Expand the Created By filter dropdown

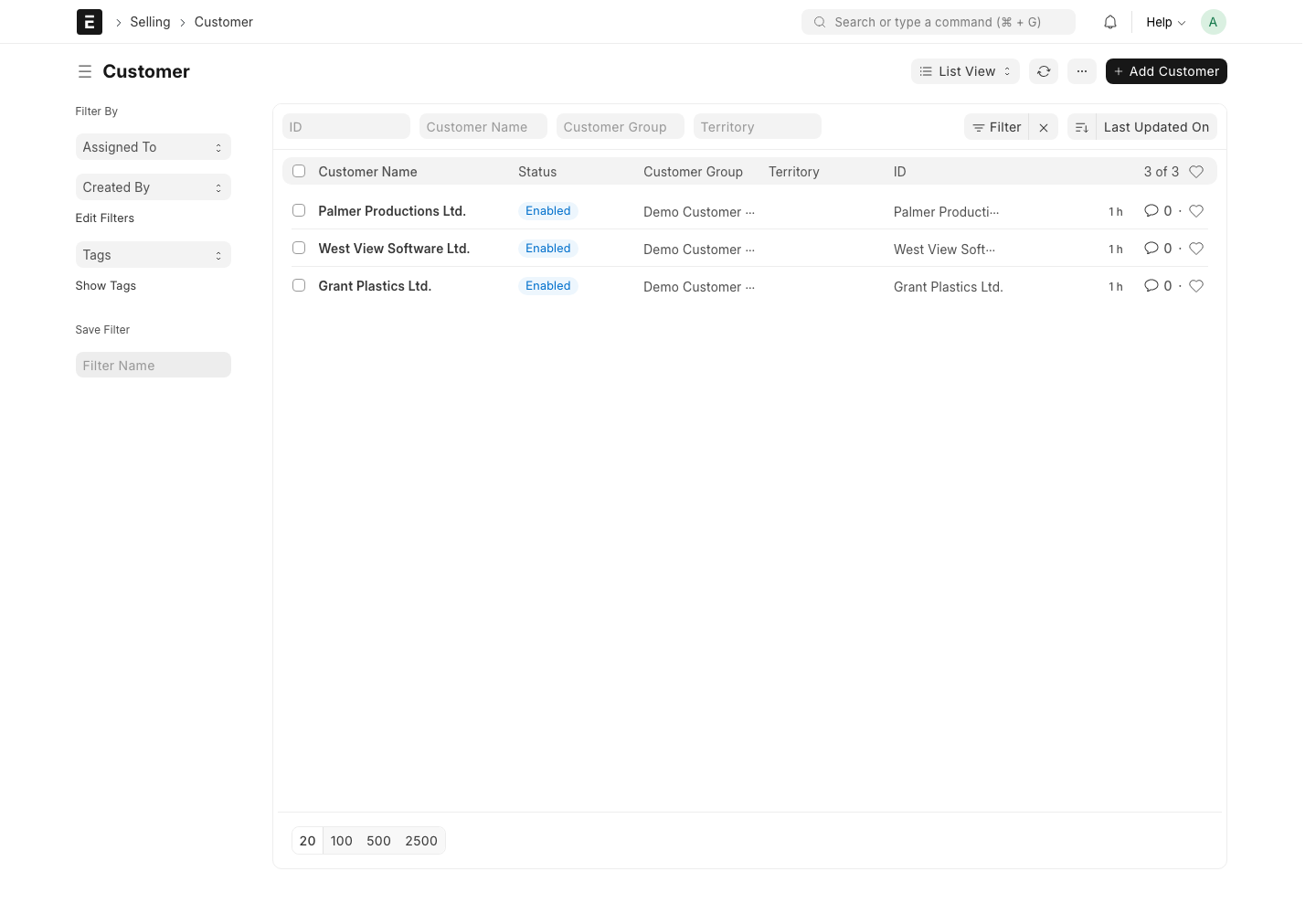coord(153,187)
